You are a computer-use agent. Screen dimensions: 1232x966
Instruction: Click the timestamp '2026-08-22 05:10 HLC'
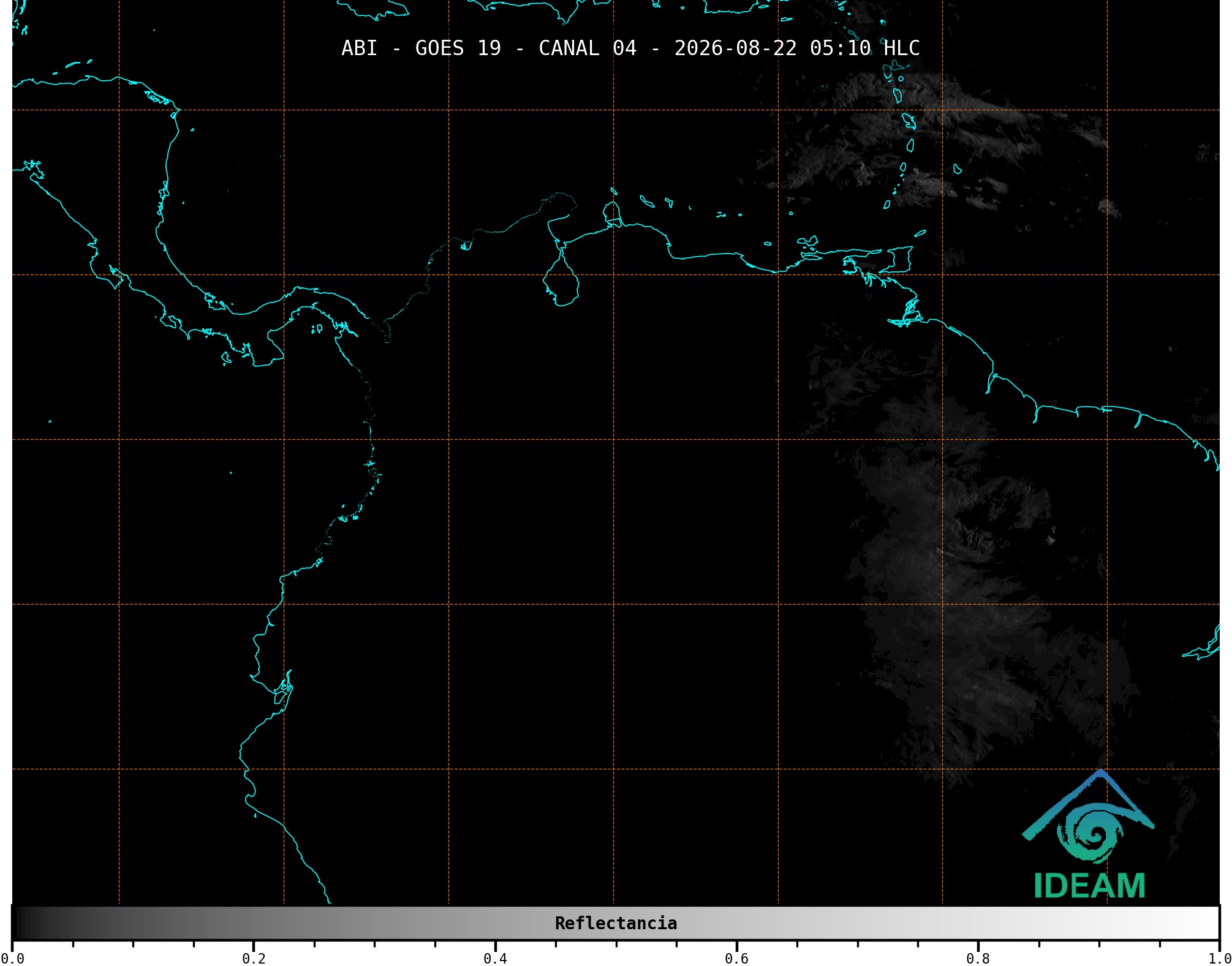(x=797, y=48)
